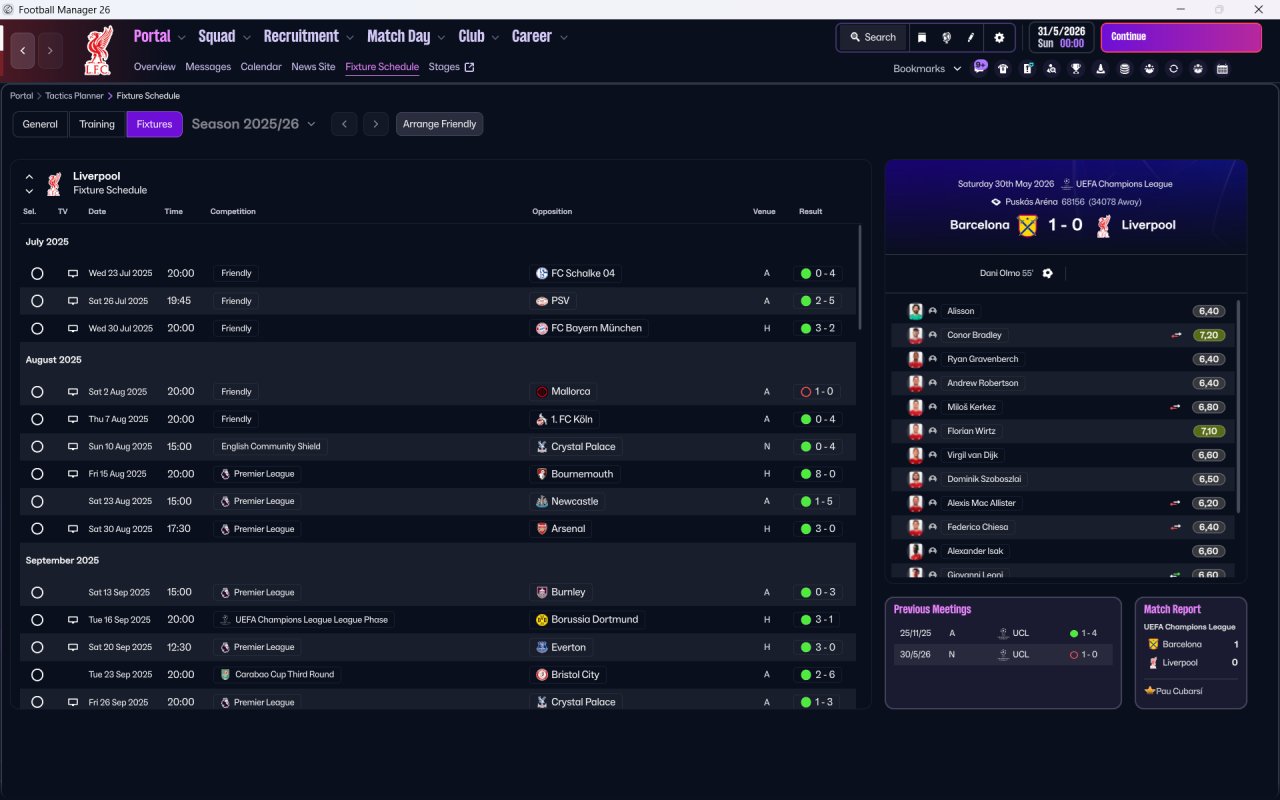
Task: Select the radio circle for the Mallorca fixture
Action: coord(37,392)
